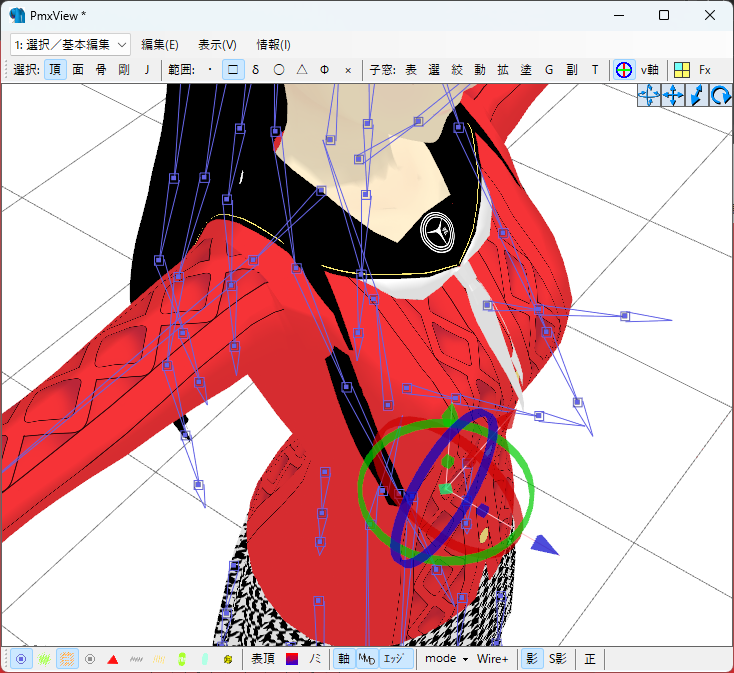This screenshot has width=734, height=673.
Task: Open the 表 sub-window
Action: point(411,70)
